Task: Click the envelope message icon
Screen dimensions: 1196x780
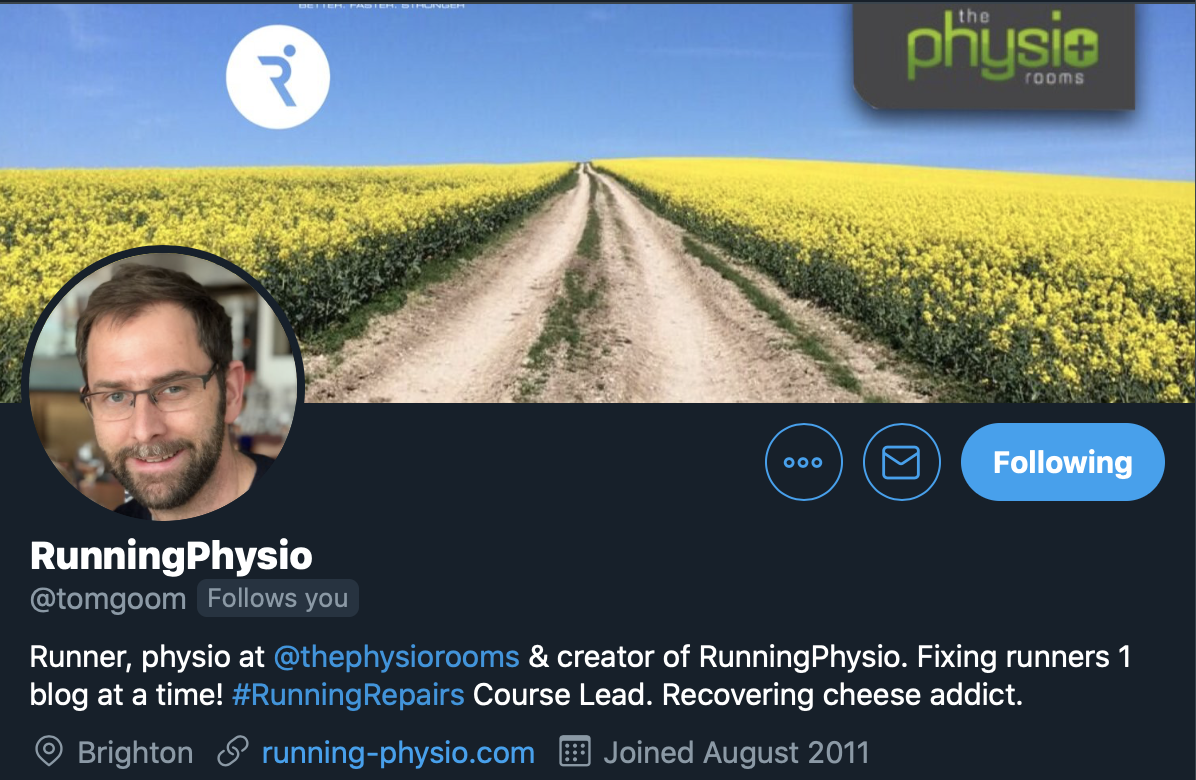Action: (902, 462)
